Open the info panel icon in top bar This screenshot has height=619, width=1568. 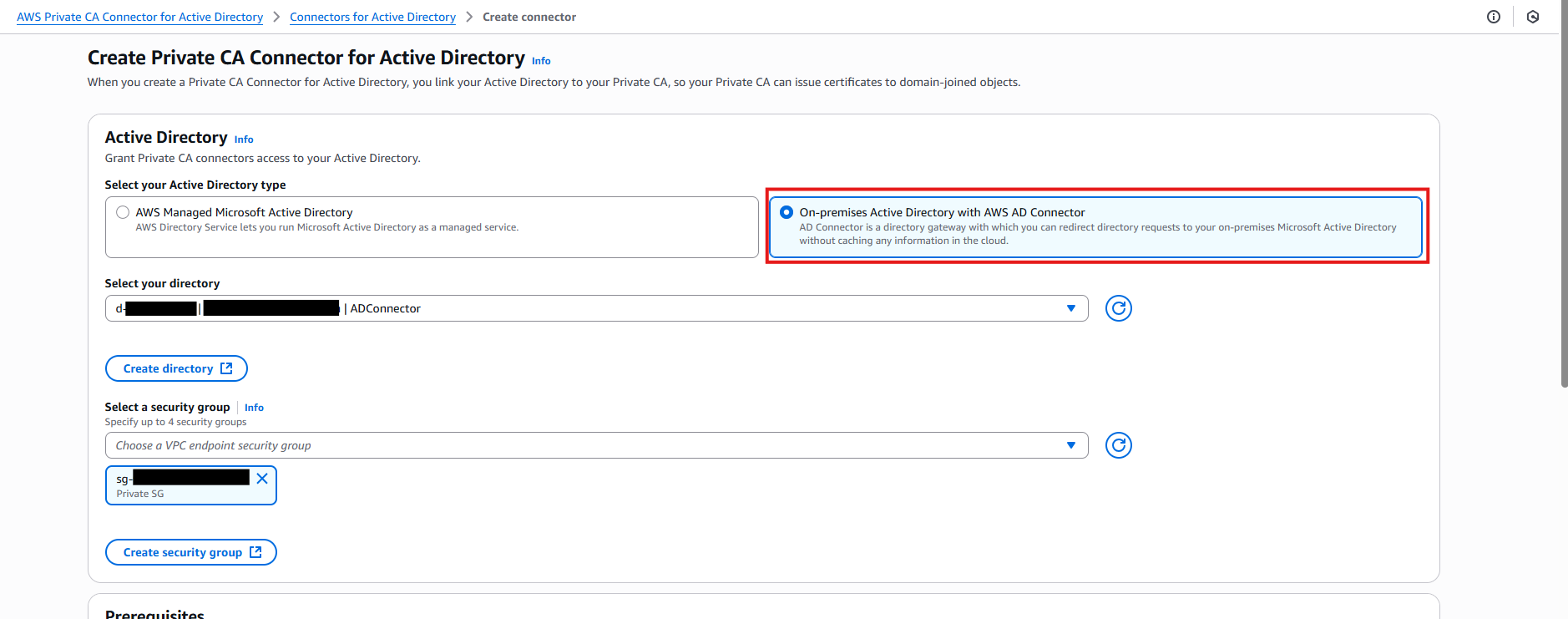1494,17
